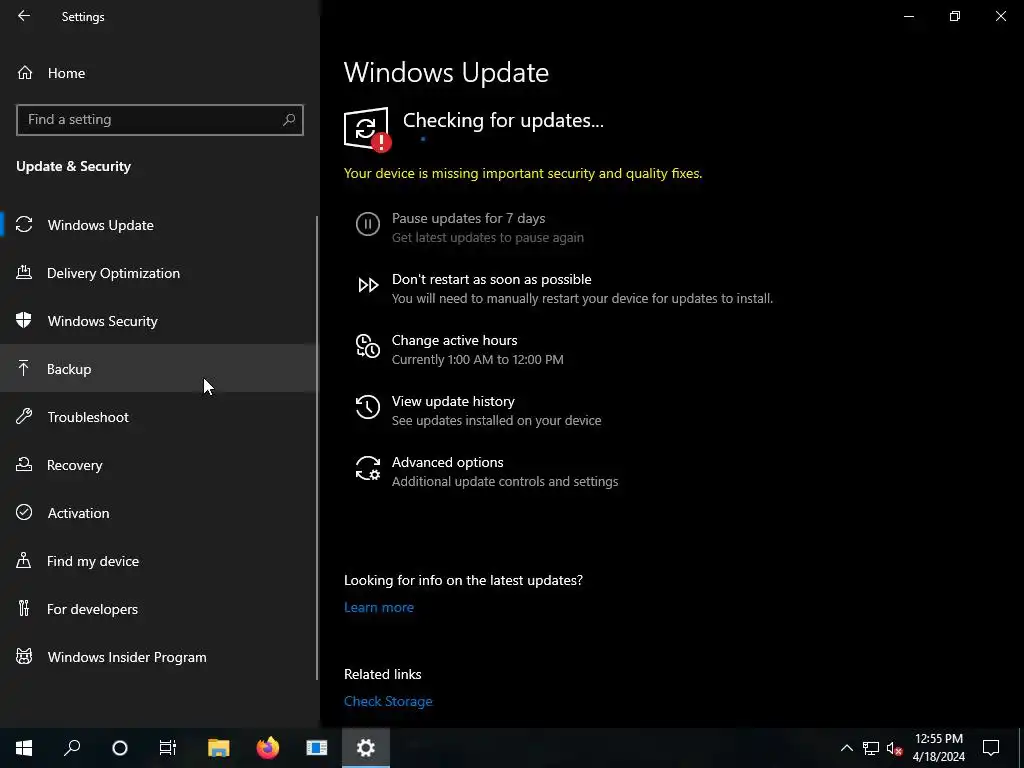Screen dimensions: 1024x768
Task: Click the Learn more link
Action: 379,607
